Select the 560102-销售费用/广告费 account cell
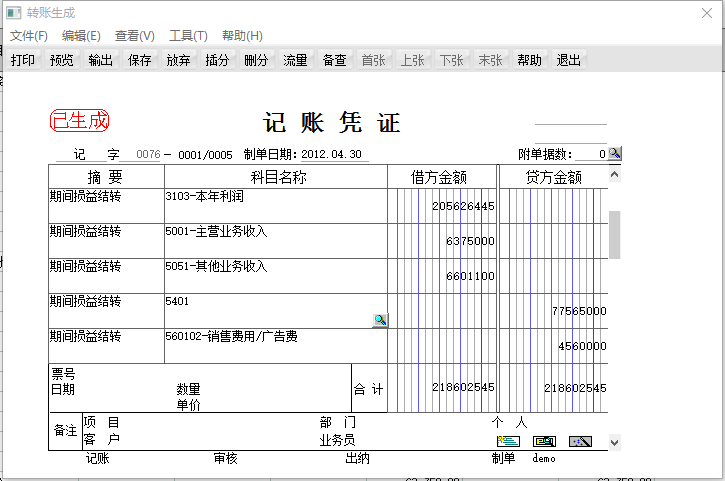Image resolution: width=725 pixels, height=481 pixels. (276, 346)
